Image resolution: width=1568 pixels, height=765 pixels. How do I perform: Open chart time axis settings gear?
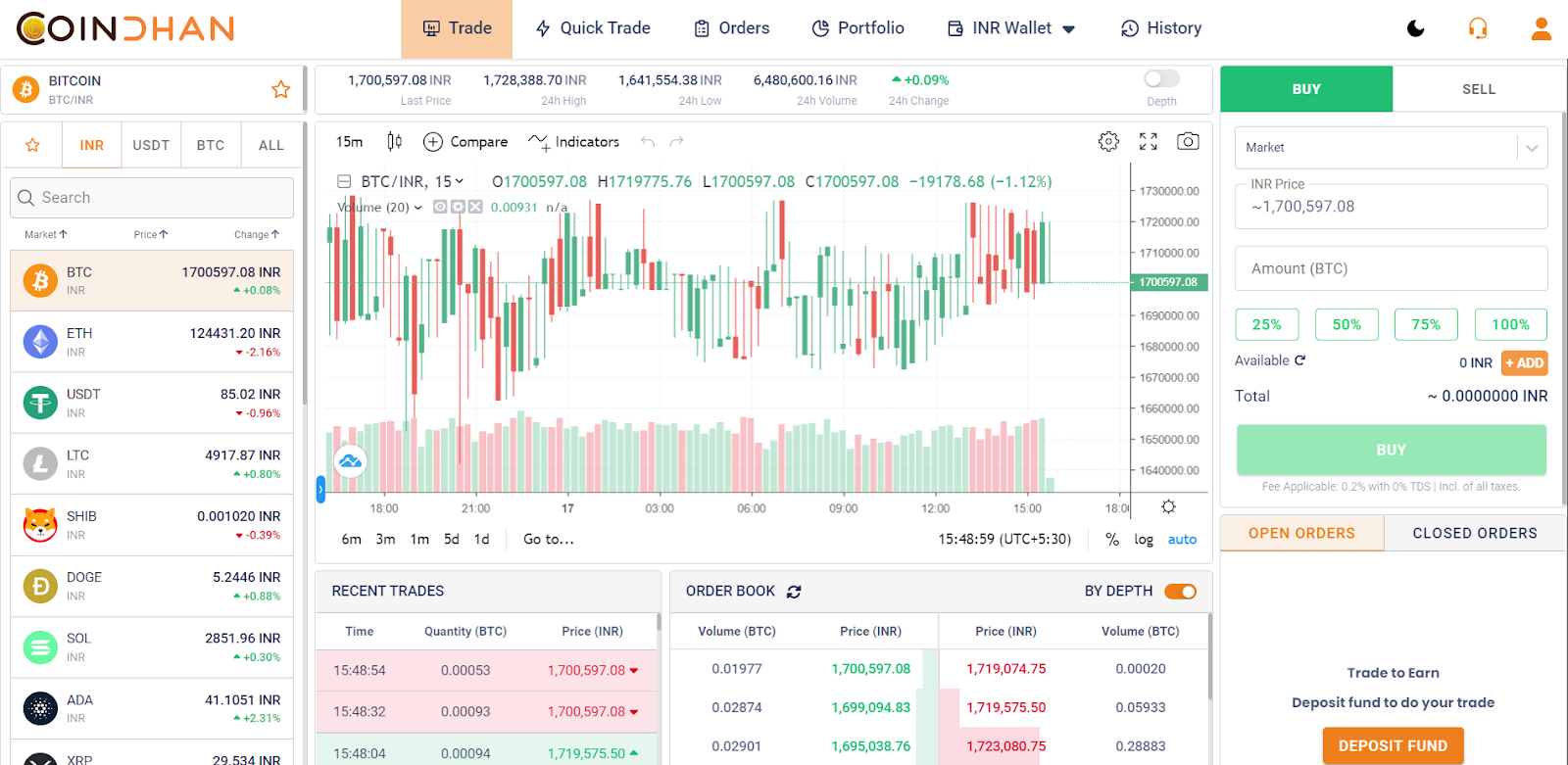(x=1168, y=507)
